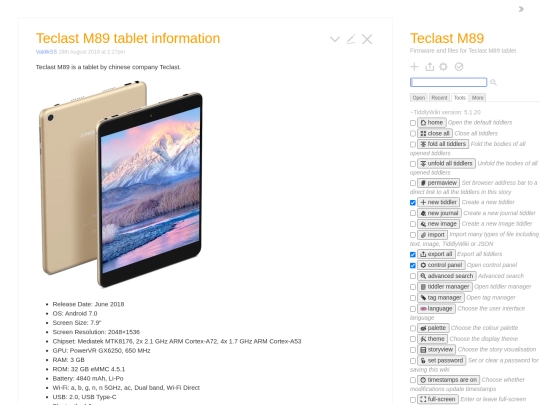Open the control panel gear icon below the subtitle
540x405 pixels.
tap(444, 66)
